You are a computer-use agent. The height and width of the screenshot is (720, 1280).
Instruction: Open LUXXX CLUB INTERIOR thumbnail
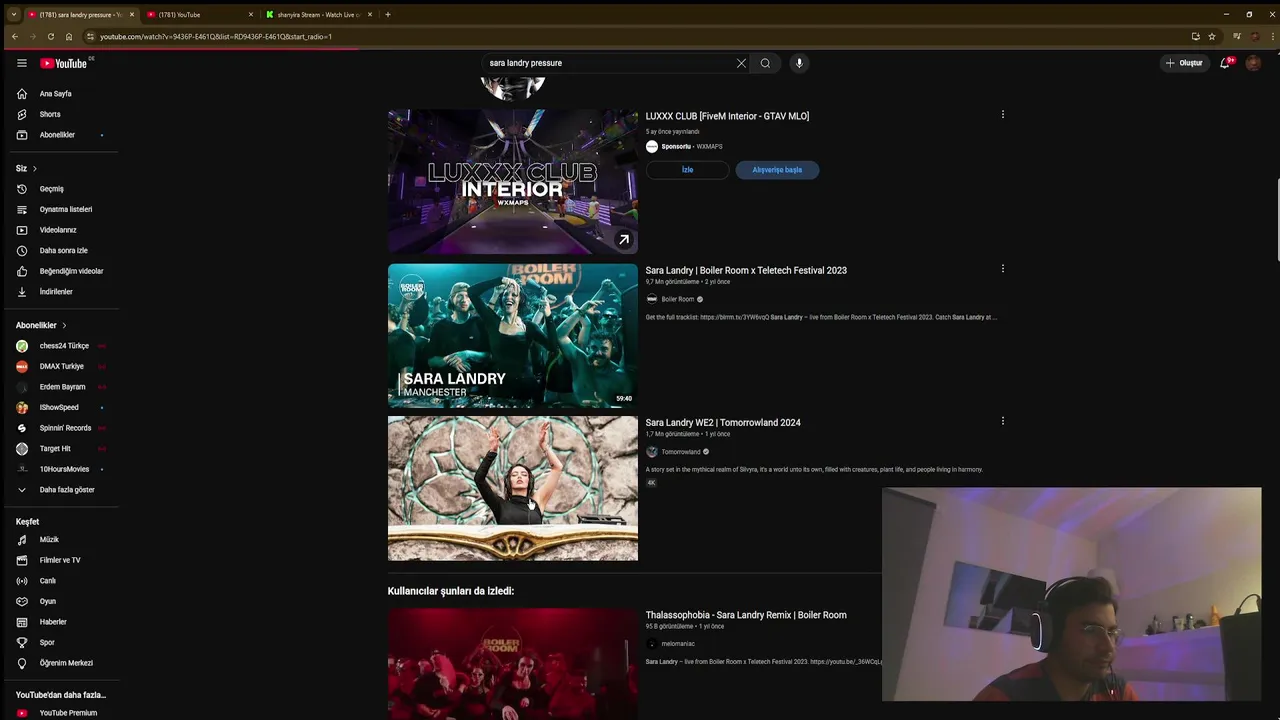(x=513, y=182)
